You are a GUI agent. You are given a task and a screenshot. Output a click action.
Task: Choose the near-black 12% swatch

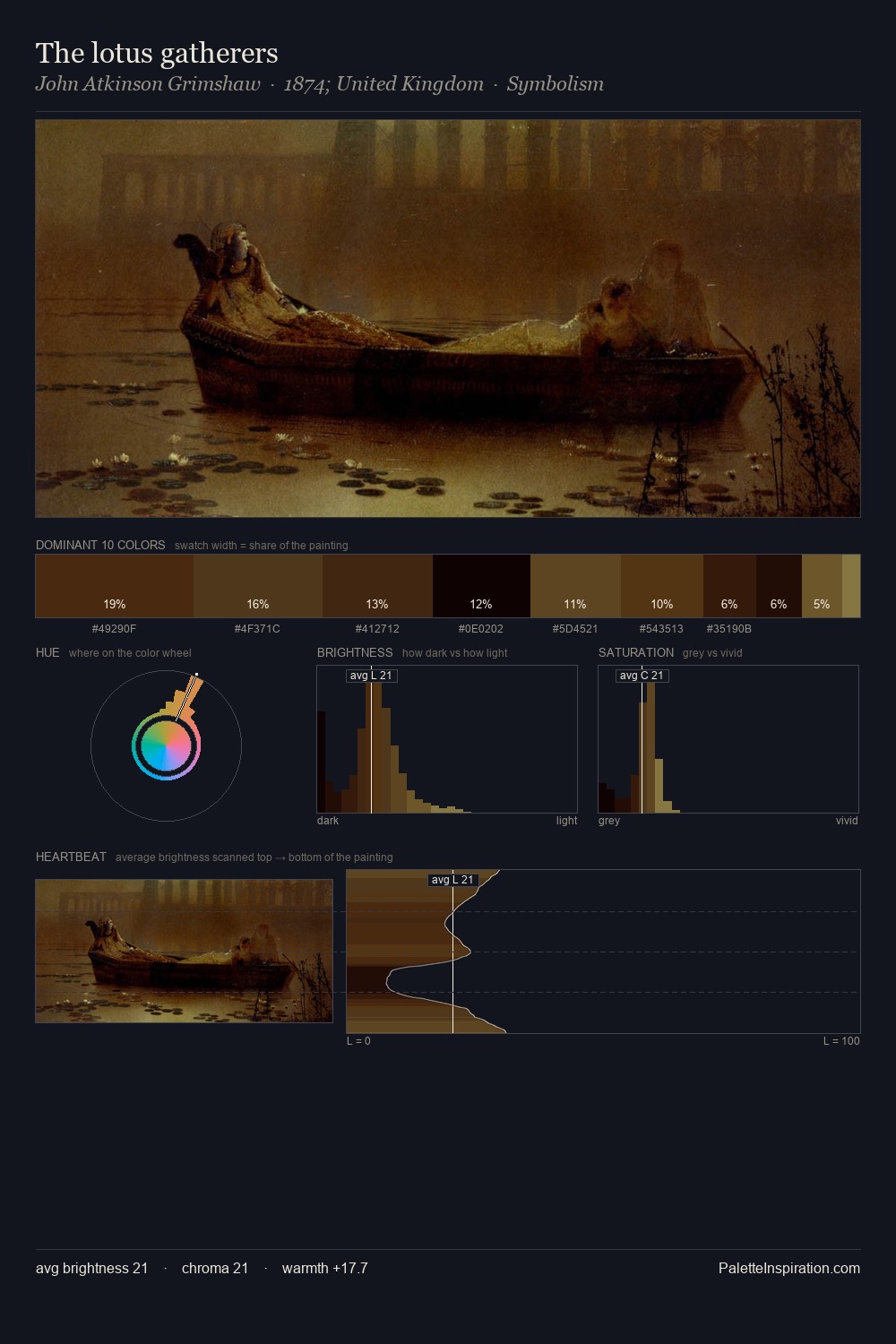tap(481, 586)
